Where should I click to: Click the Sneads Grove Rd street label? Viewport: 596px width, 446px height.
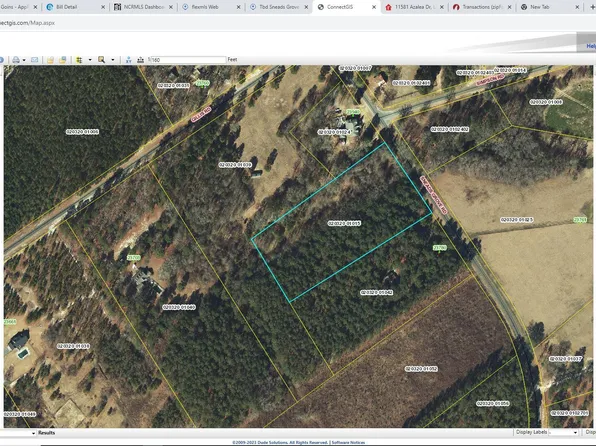[433, 194]
